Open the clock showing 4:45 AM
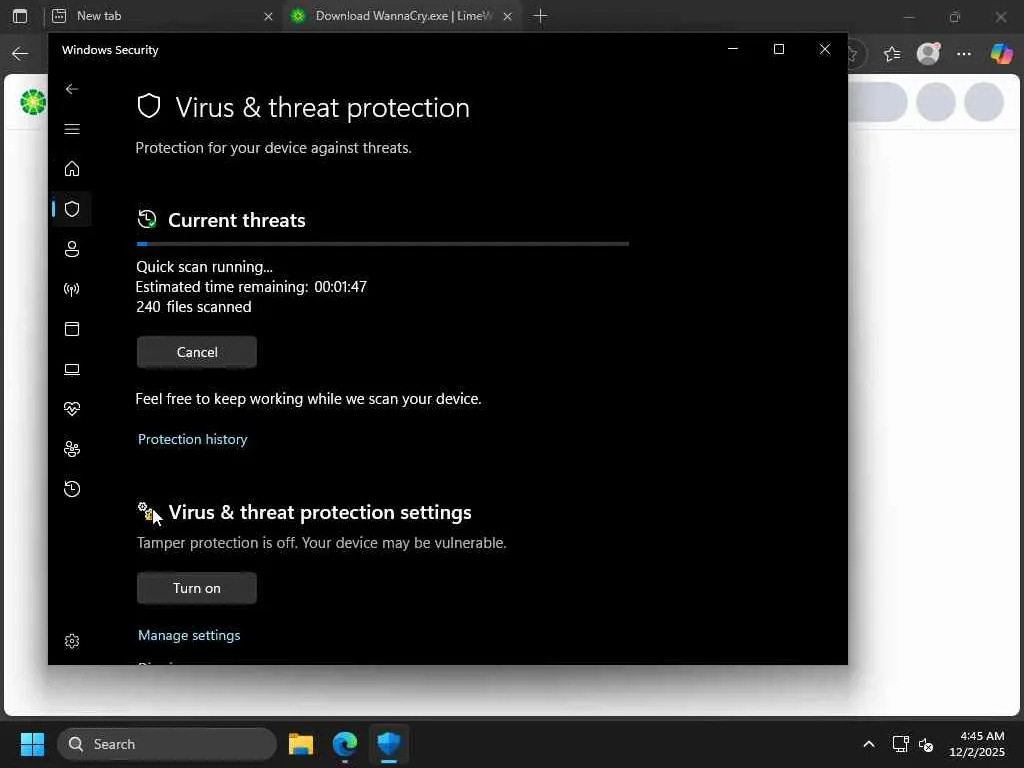Screen dimensions: 1024x768 (977, 744)
